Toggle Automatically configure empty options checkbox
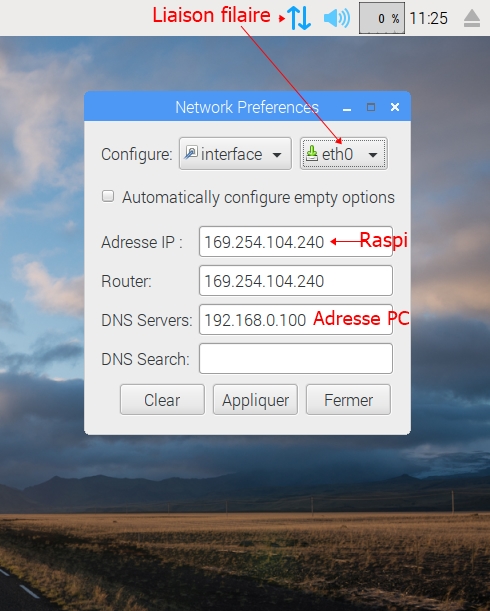490x611 pixels. [108, 196]
